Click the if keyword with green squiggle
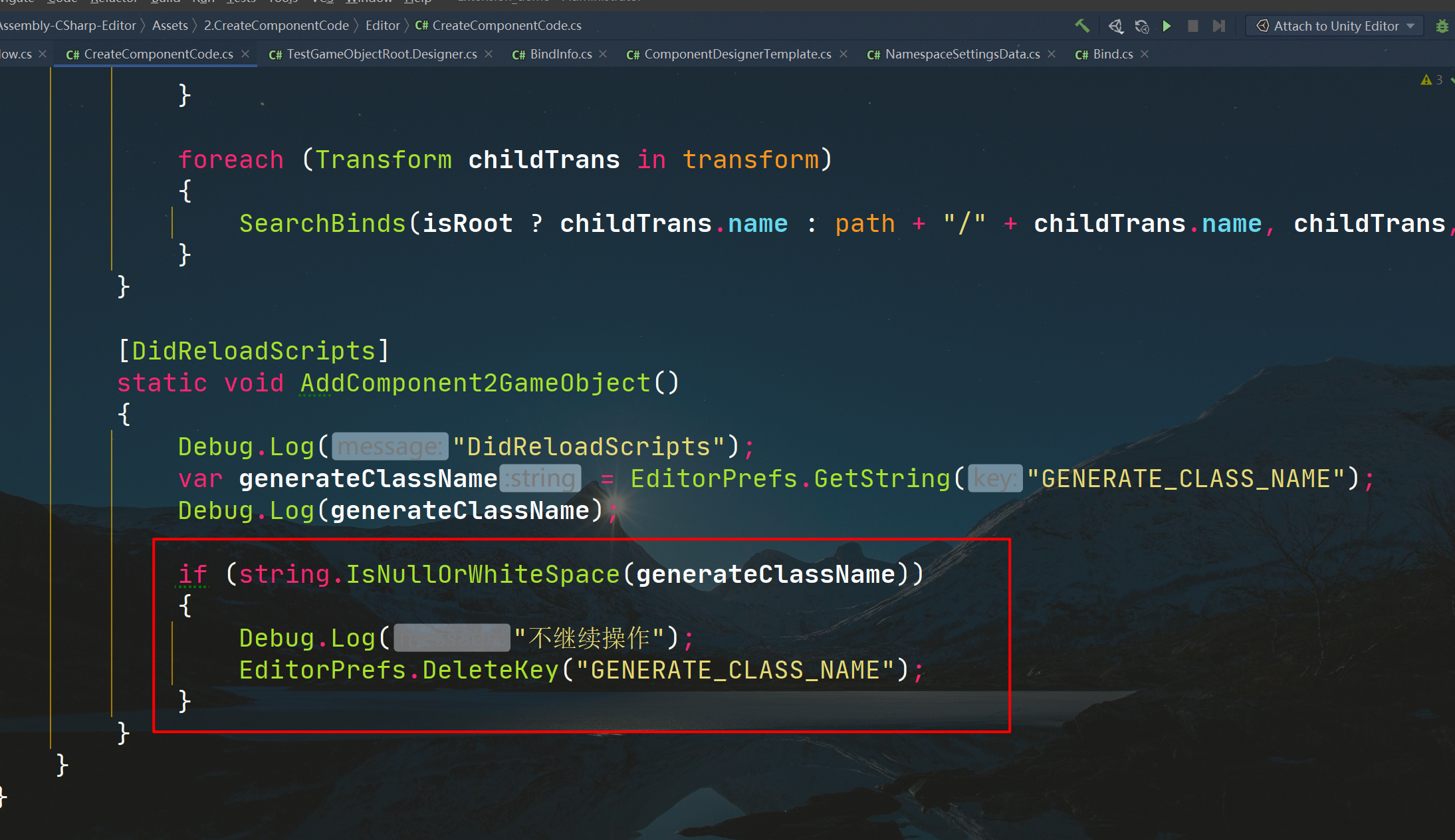The width and height of the screenshot is (1455, 840). tap(193, 574)
